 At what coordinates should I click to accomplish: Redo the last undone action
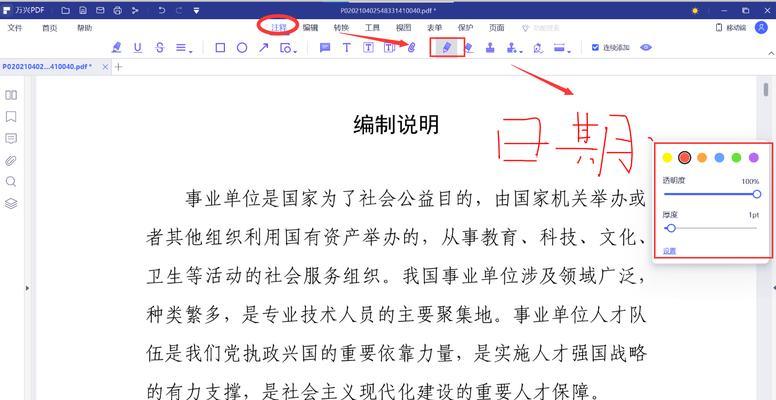(x=179, y=10)
